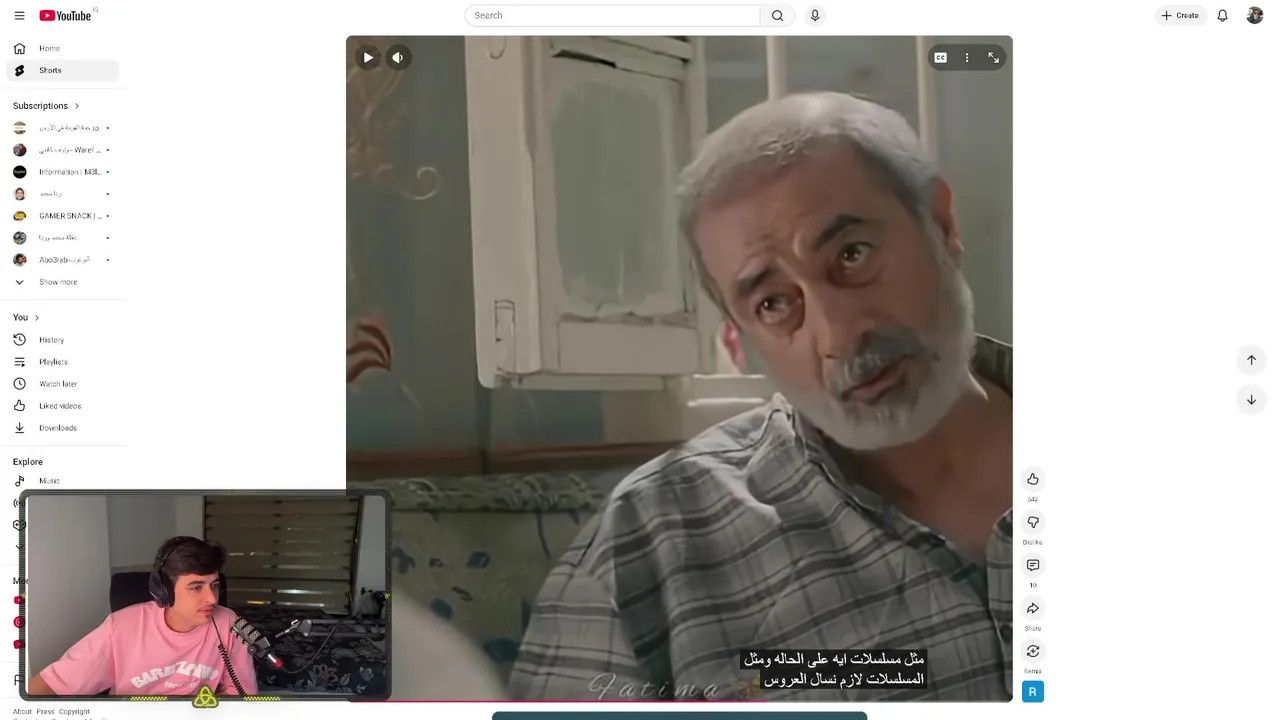Viewport: 1280px width, 720px height.
Task: Open the Short's comments
Action: 1033,565
